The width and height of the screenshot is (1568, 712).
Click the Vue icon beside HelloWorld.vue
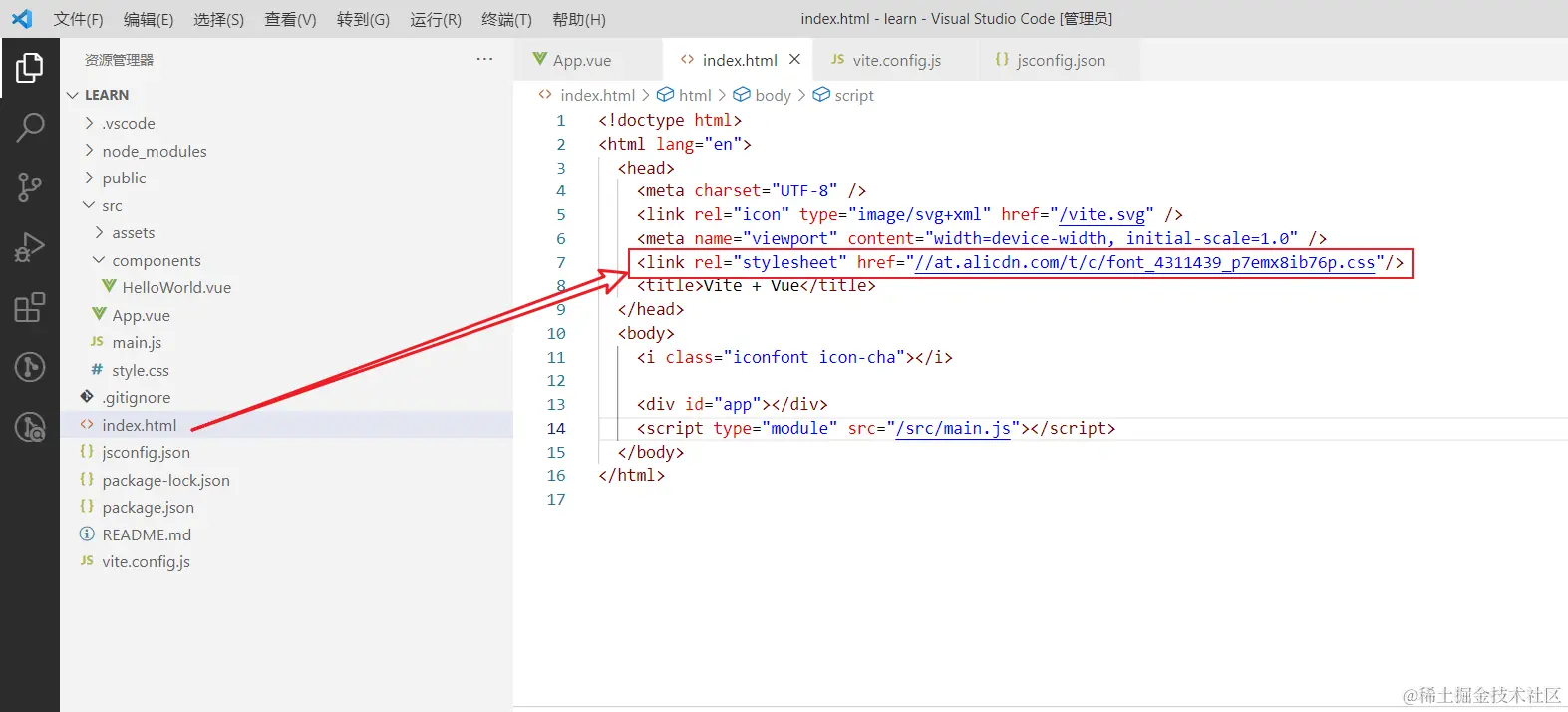109,286
